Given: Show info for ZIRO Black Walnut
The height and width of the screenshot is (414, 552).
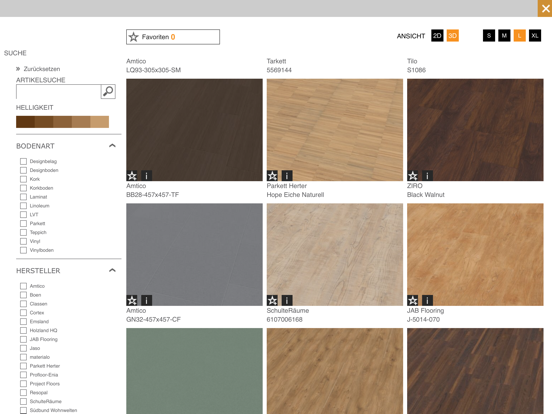Looking at the screenshot, I should tap(427, 300).
